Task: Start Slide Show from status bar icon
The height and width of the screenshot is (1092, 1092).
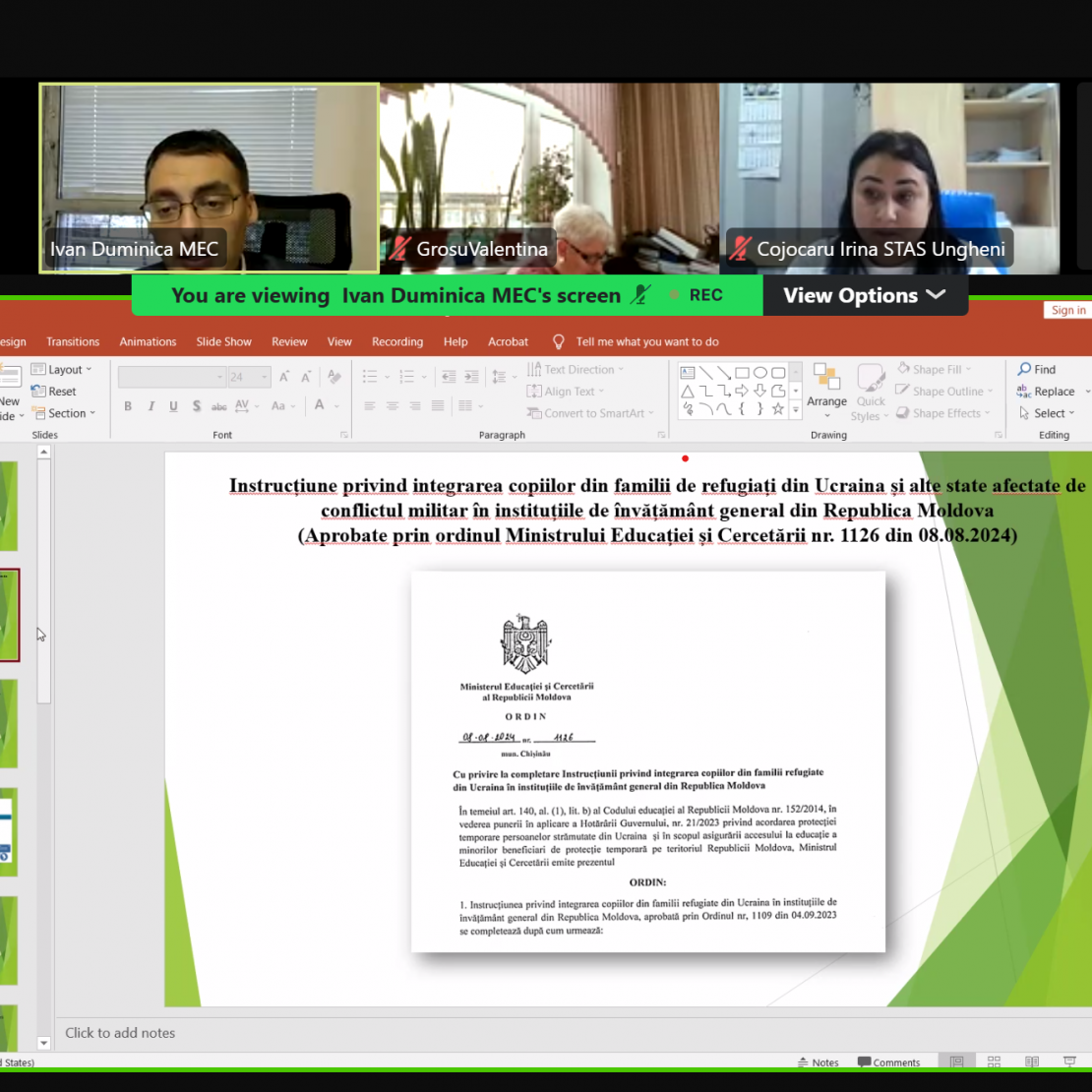Action: [x=1069, y=1062]
